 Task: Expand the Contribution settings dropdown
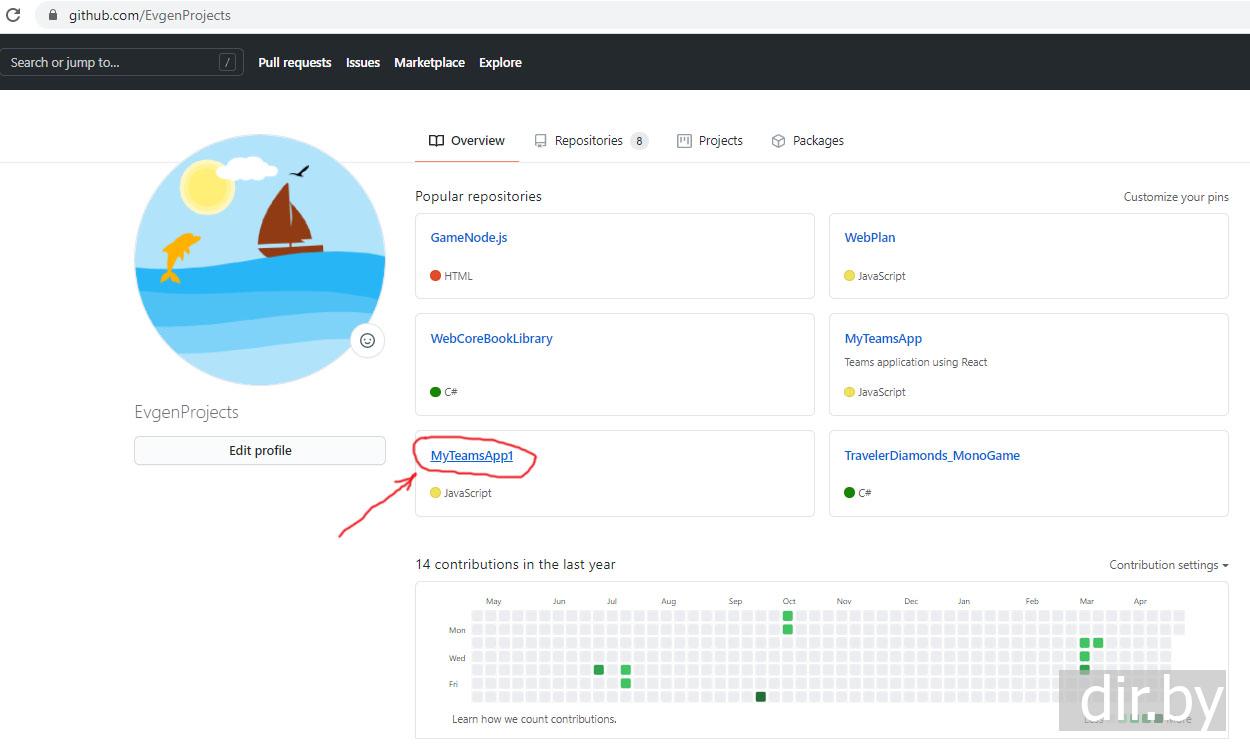[x=1168, y=565]
